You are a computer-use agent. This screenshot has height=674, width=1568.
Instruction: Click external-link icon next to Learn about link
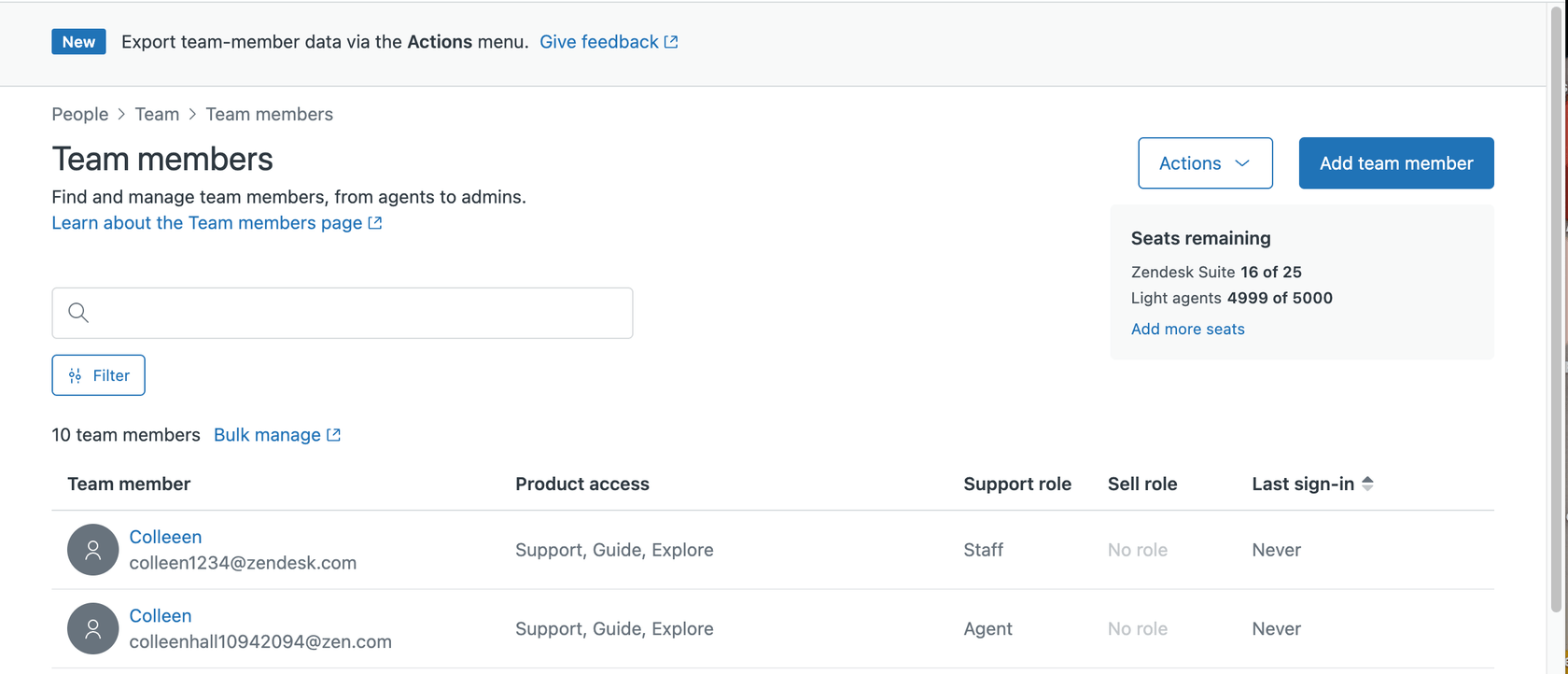pos(375,223)
